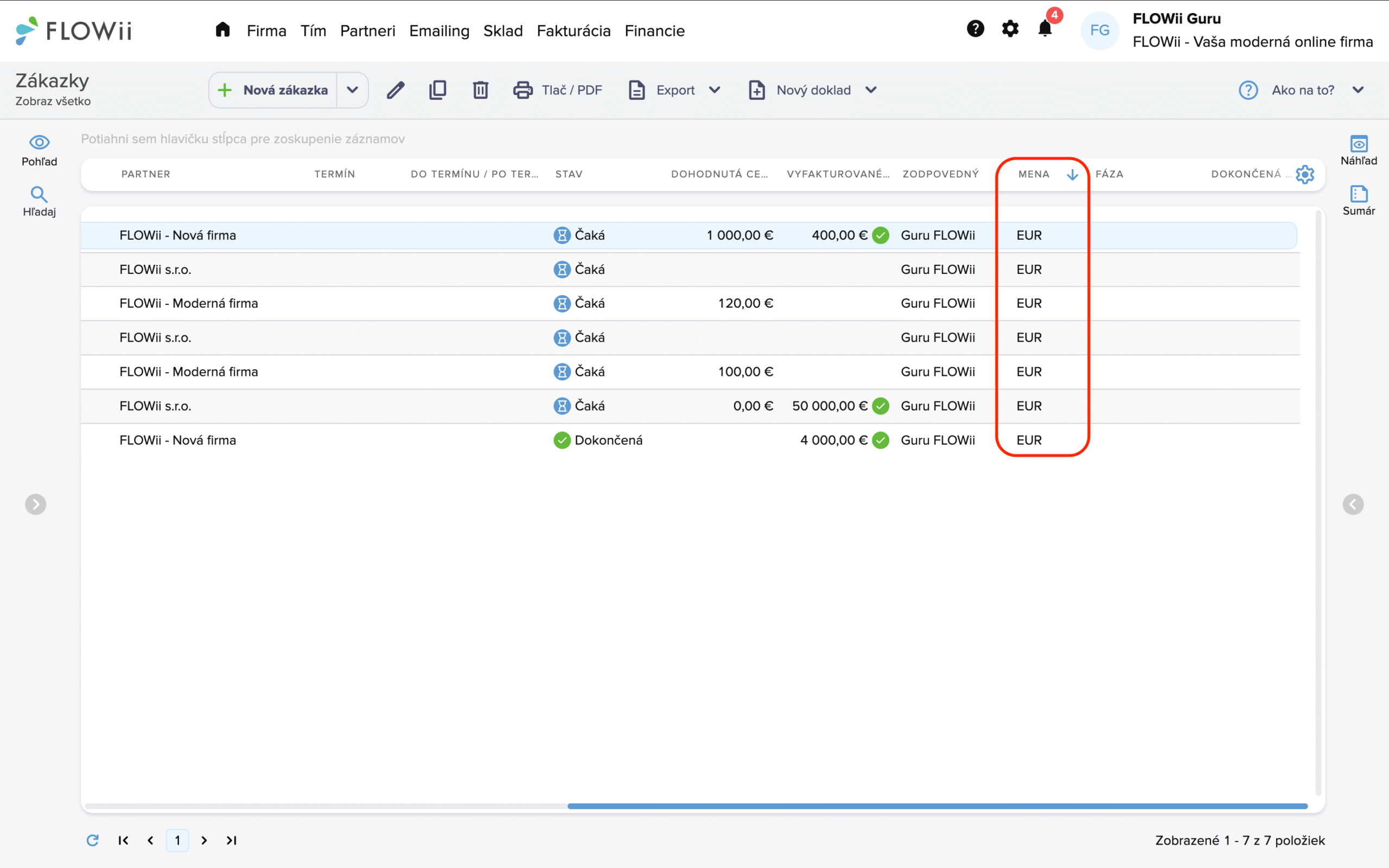Open the Firma menu
Screen dimensions: 1389x868
point(266,30)
